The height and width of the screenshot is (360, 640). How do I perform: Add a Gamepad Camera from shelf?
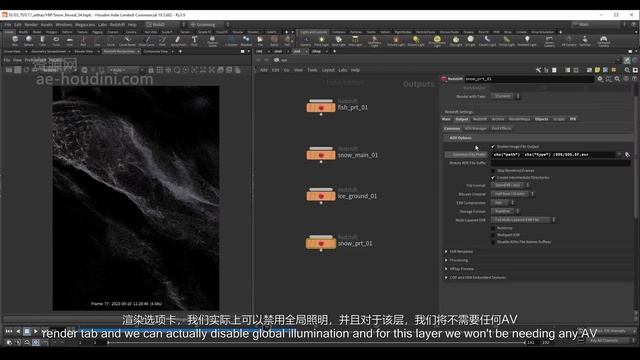(603, 41)
